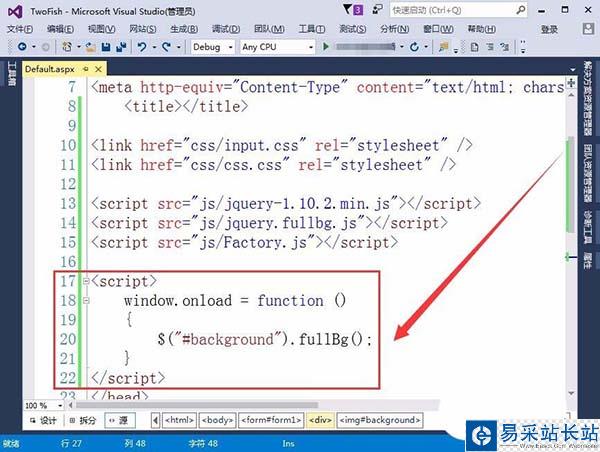Open the 测试(S) menu
This screenshot has height=452, width=600.
[352, 29]
